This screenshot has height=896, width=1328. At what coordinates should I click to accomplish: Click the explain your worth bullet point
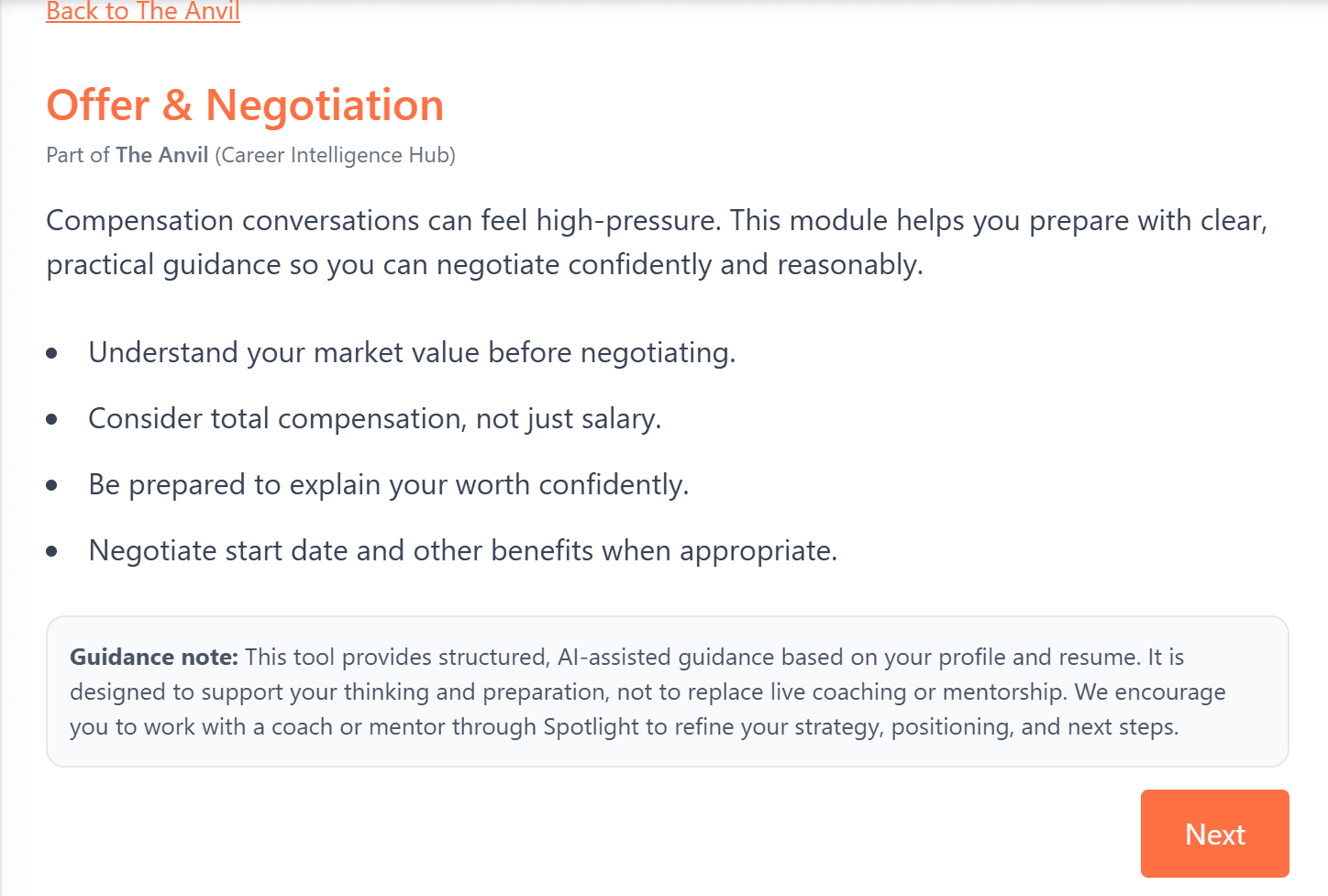[x=388, y=484]
